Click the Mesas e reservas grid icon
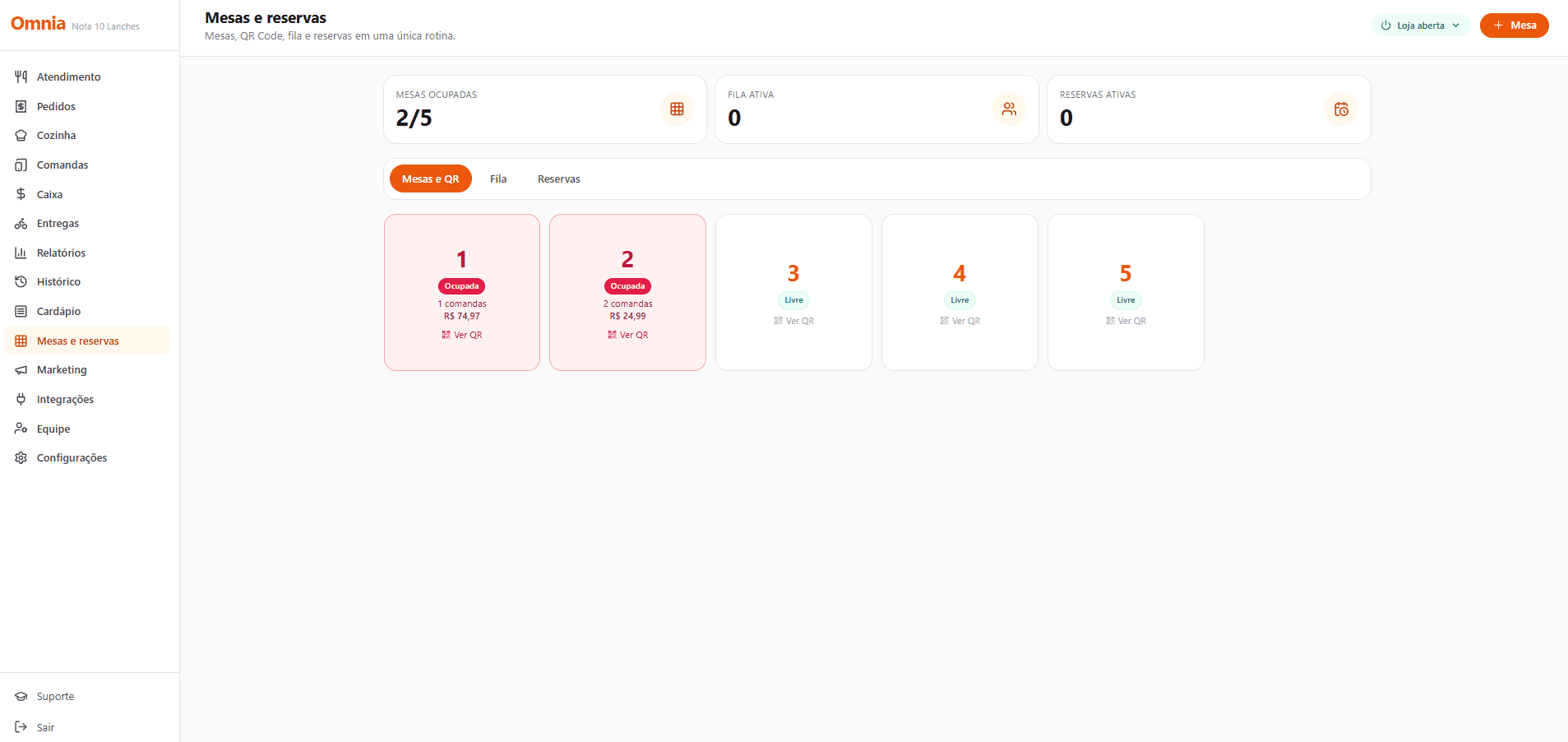The height and width of the screenshot is (742, 1568). (x=21, y=341)
